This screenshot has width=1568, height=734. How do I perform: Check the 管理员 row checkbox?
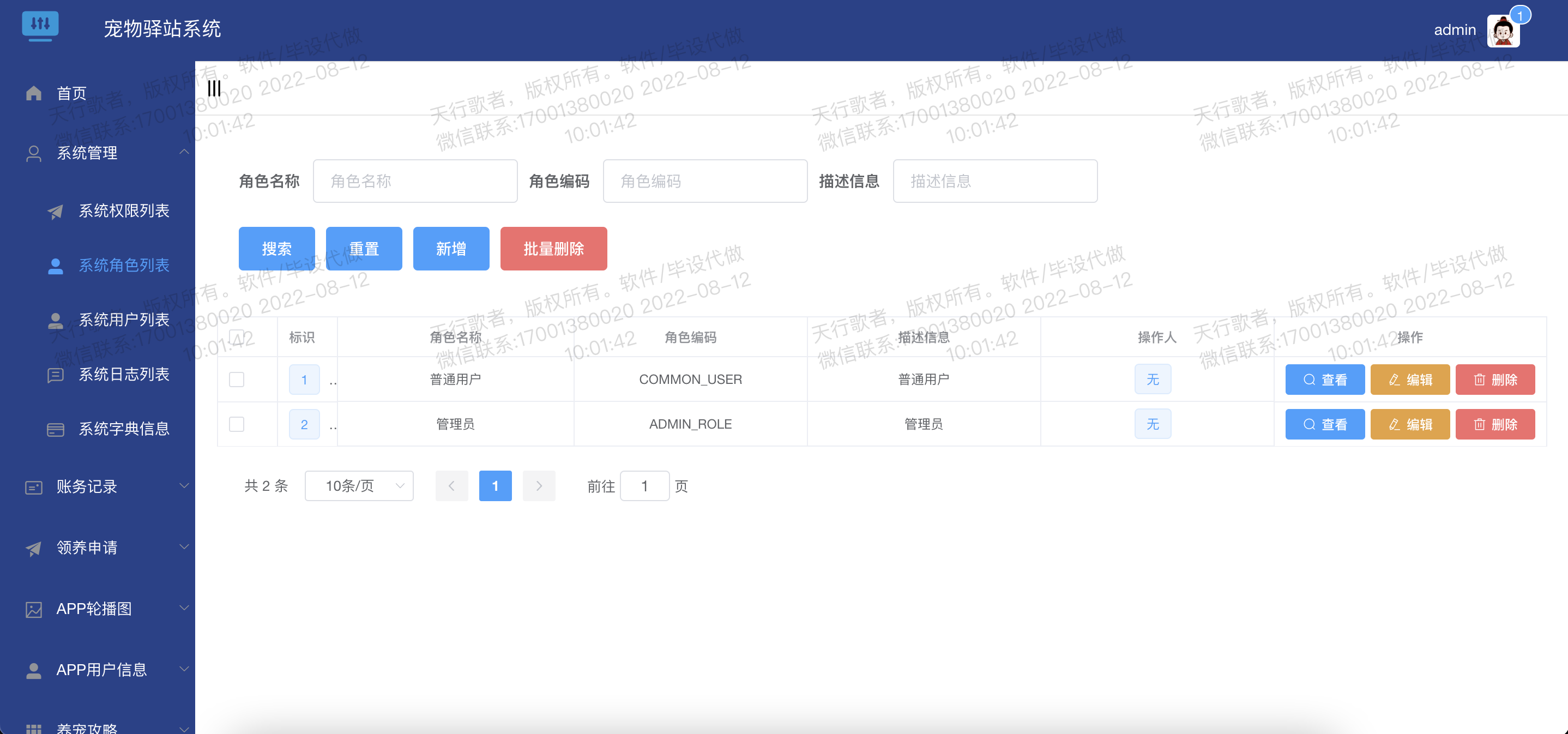coord(237,424)
